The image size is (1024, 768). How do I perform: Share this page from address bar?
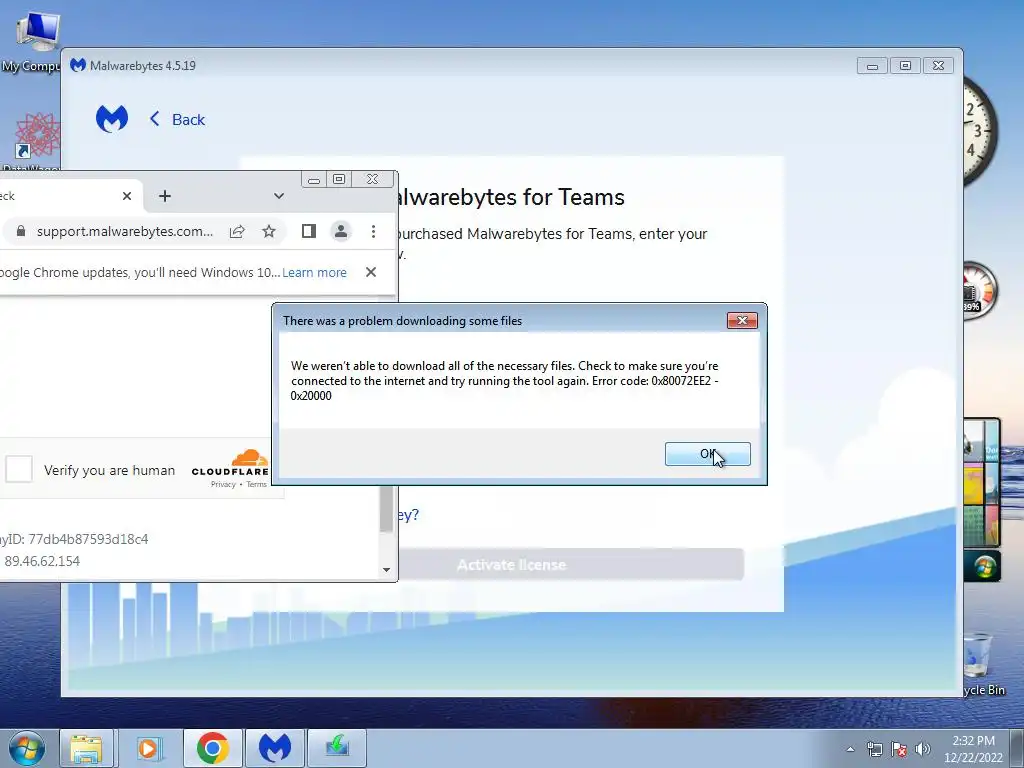[x=237, y=231]
